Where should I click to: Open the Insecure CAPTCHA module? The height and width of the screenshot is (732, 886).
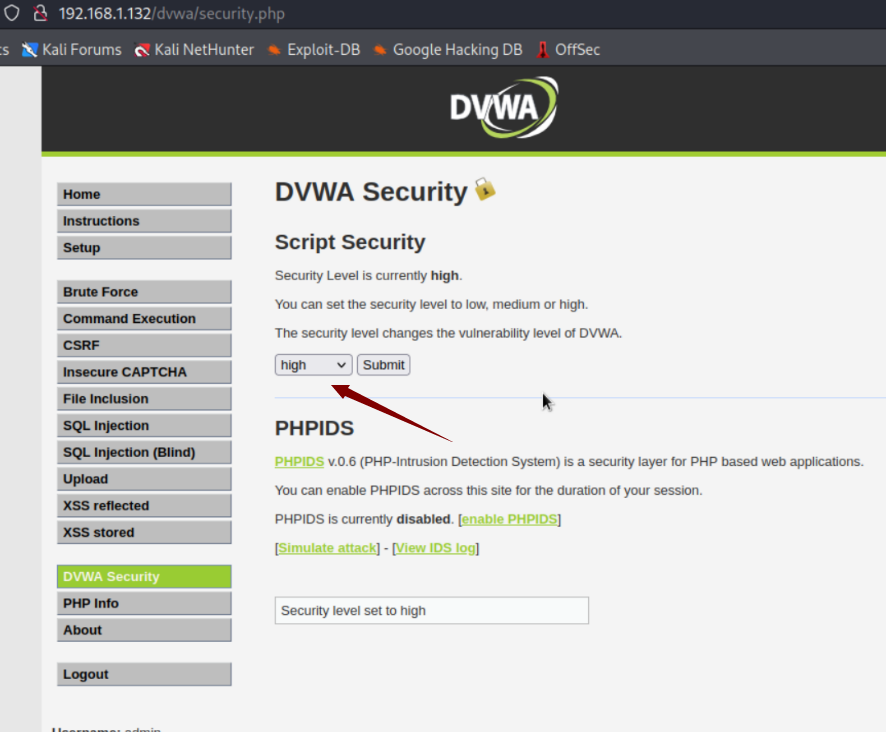click(x=144, y=372)
